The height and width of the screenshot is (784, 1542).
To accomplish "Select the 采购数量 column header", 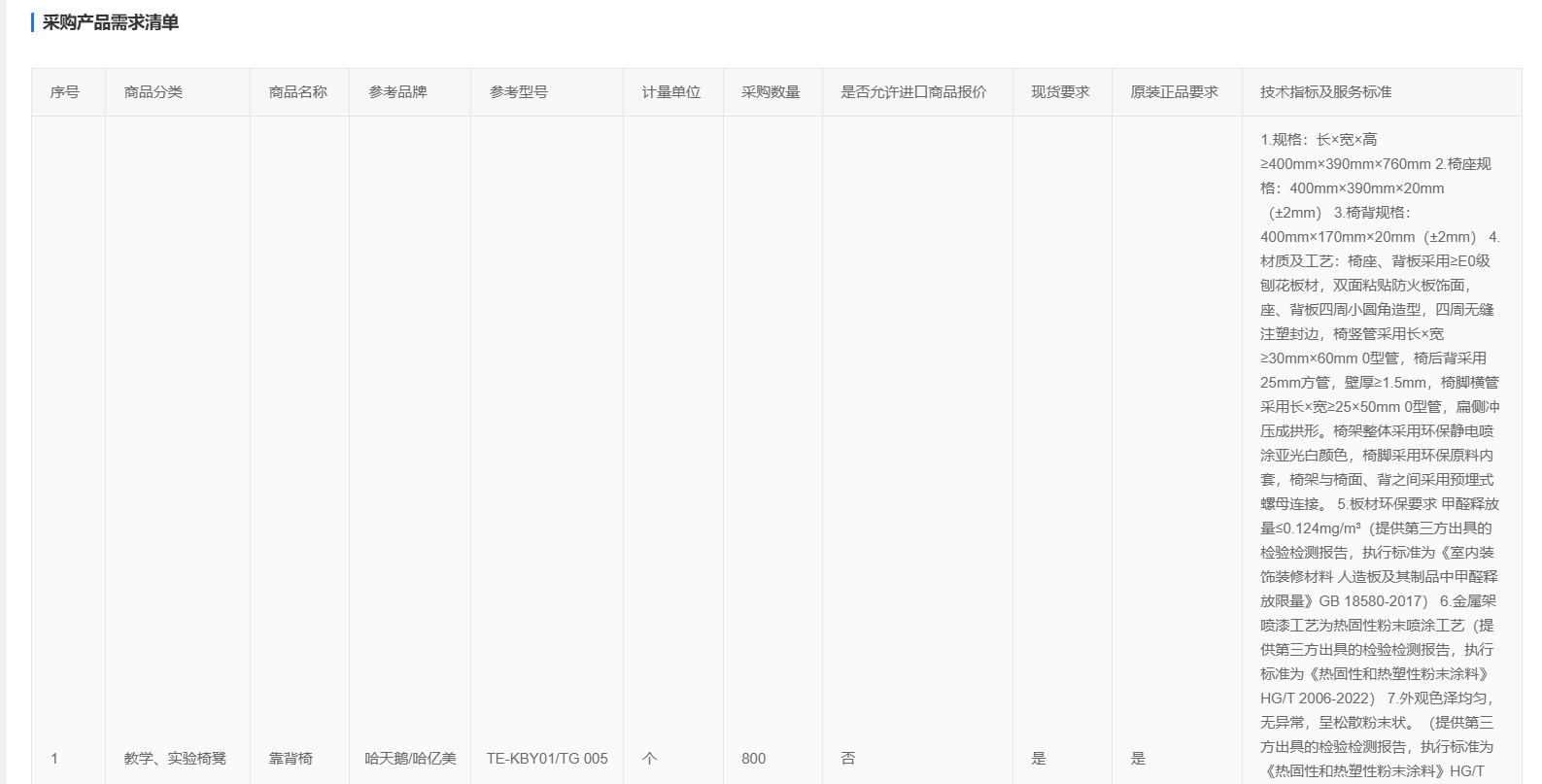I will 771,92.
